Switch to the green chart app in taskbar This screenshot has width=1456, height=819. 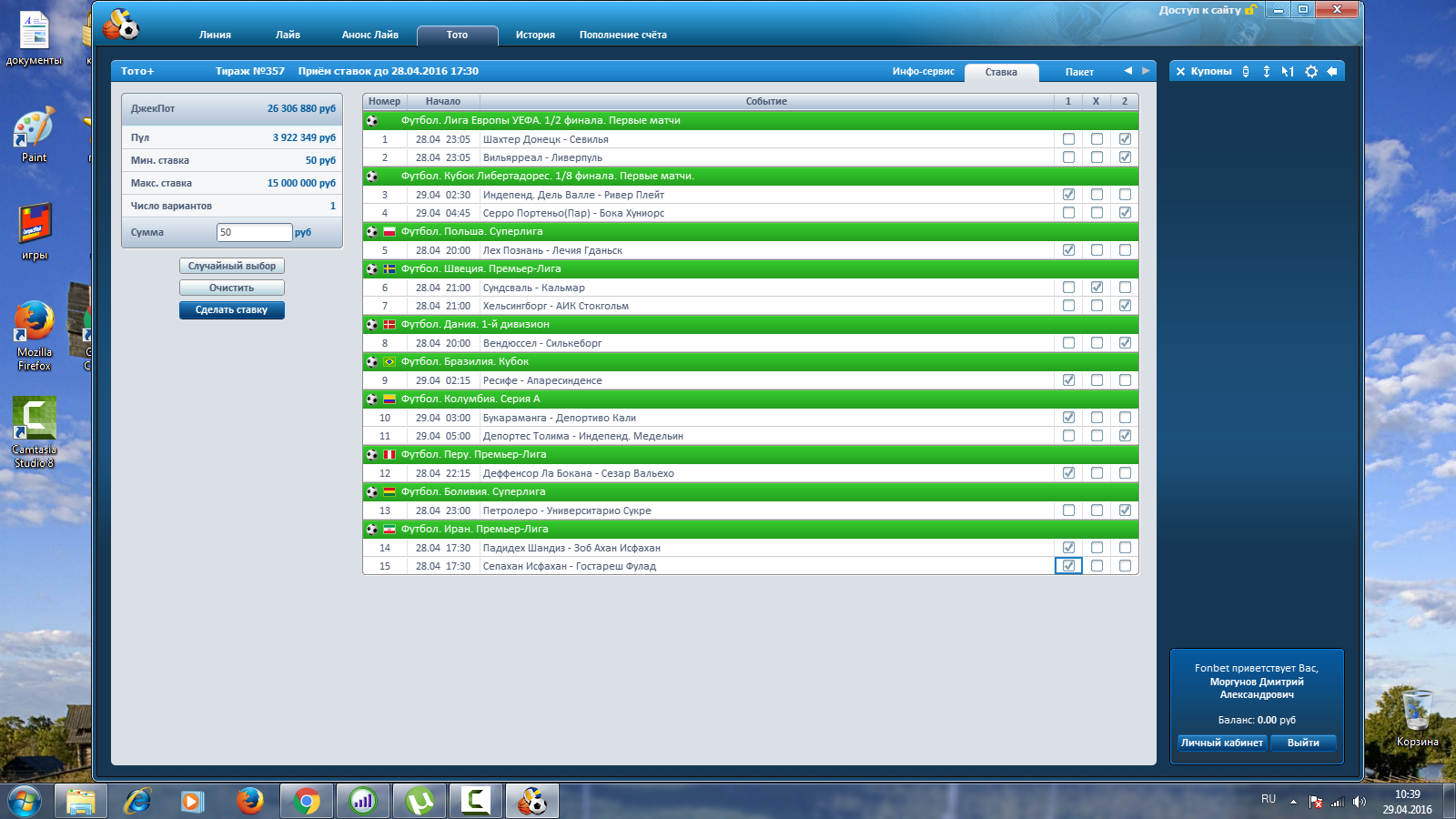(x=363, y=801)
